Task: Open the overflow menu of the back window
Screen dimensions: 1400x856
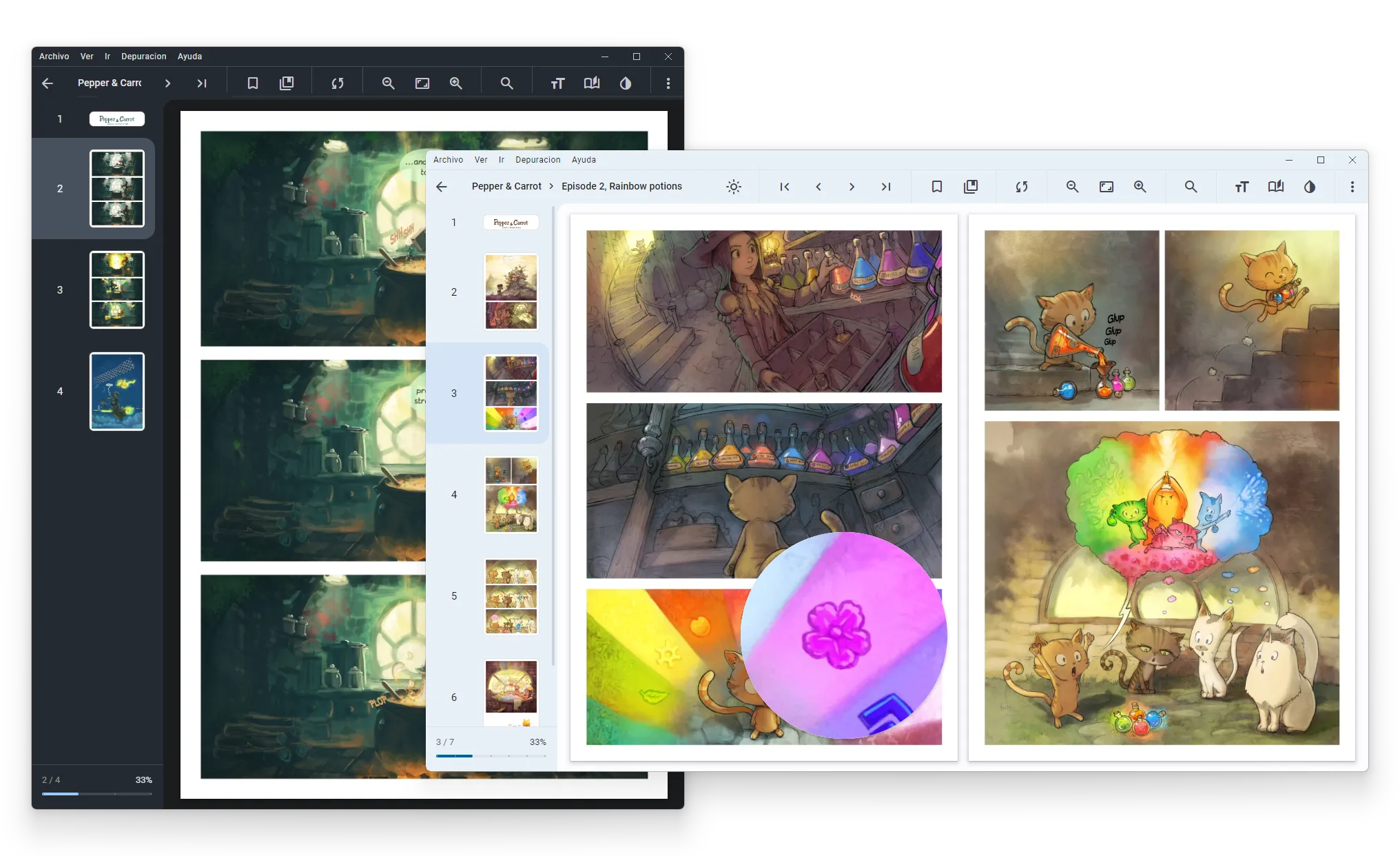Action: click(668, 83)
